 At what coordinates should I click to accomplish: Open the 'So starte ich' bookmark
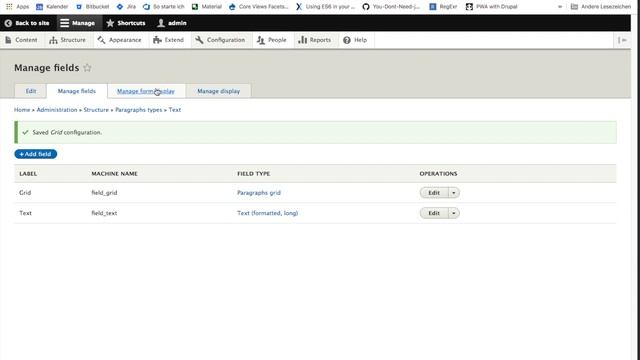[x=164, y=7]
